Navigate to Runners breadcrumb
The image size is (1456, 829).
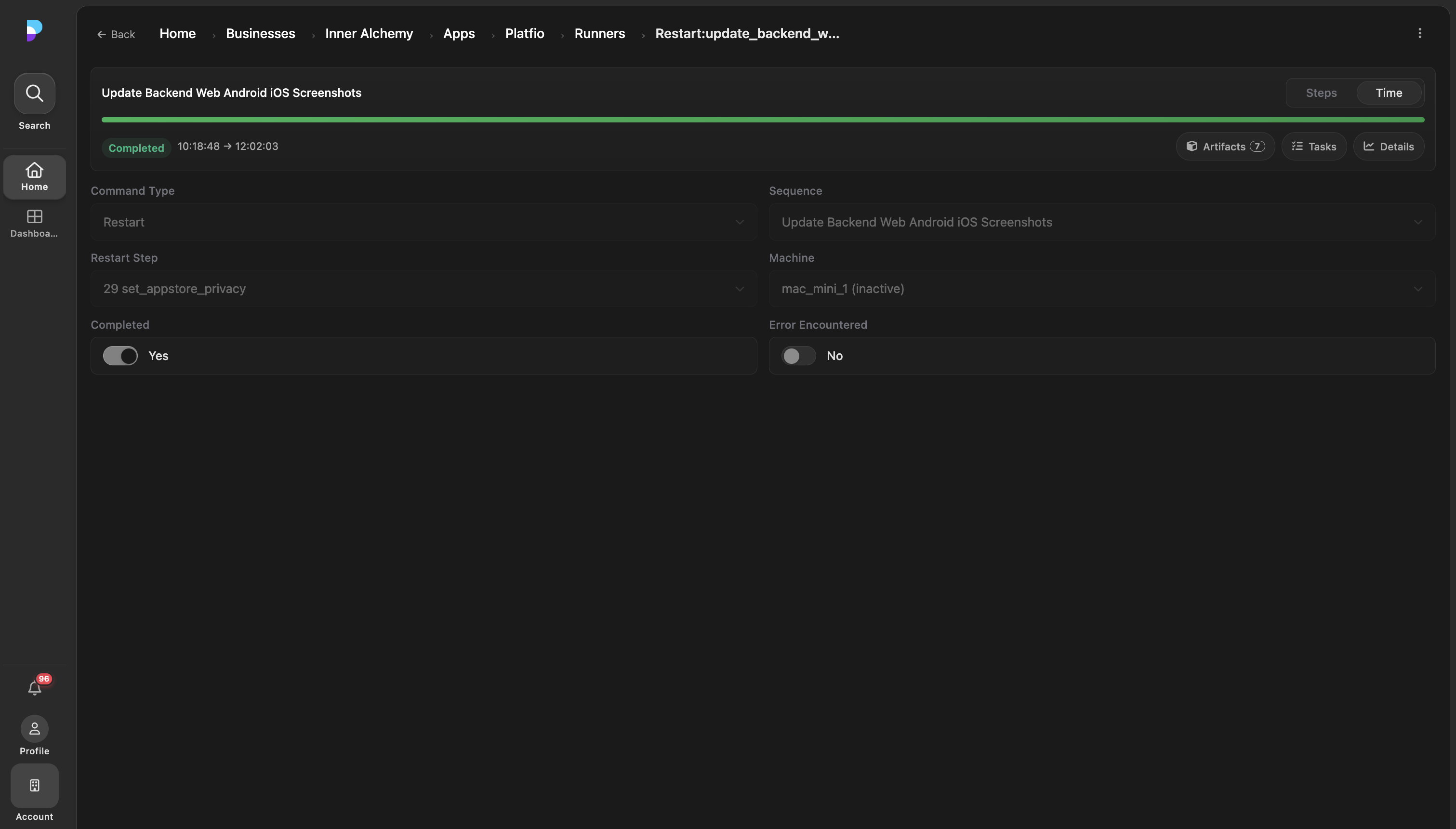coord(600,34)
